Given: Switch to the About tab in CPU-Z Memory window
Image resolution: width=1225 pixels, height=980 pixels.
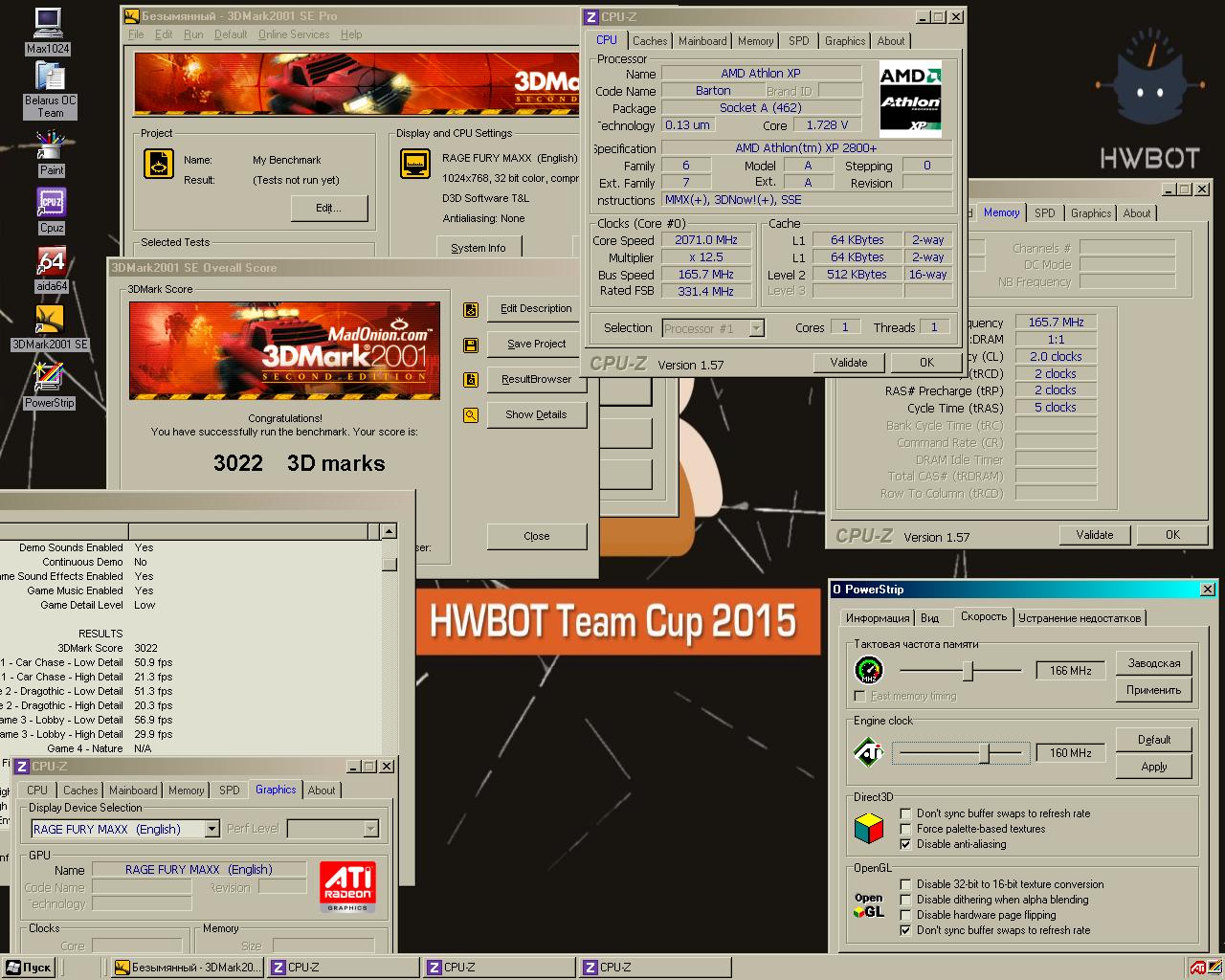Looking at the screenshot, I should click(x=1137, y=213).
